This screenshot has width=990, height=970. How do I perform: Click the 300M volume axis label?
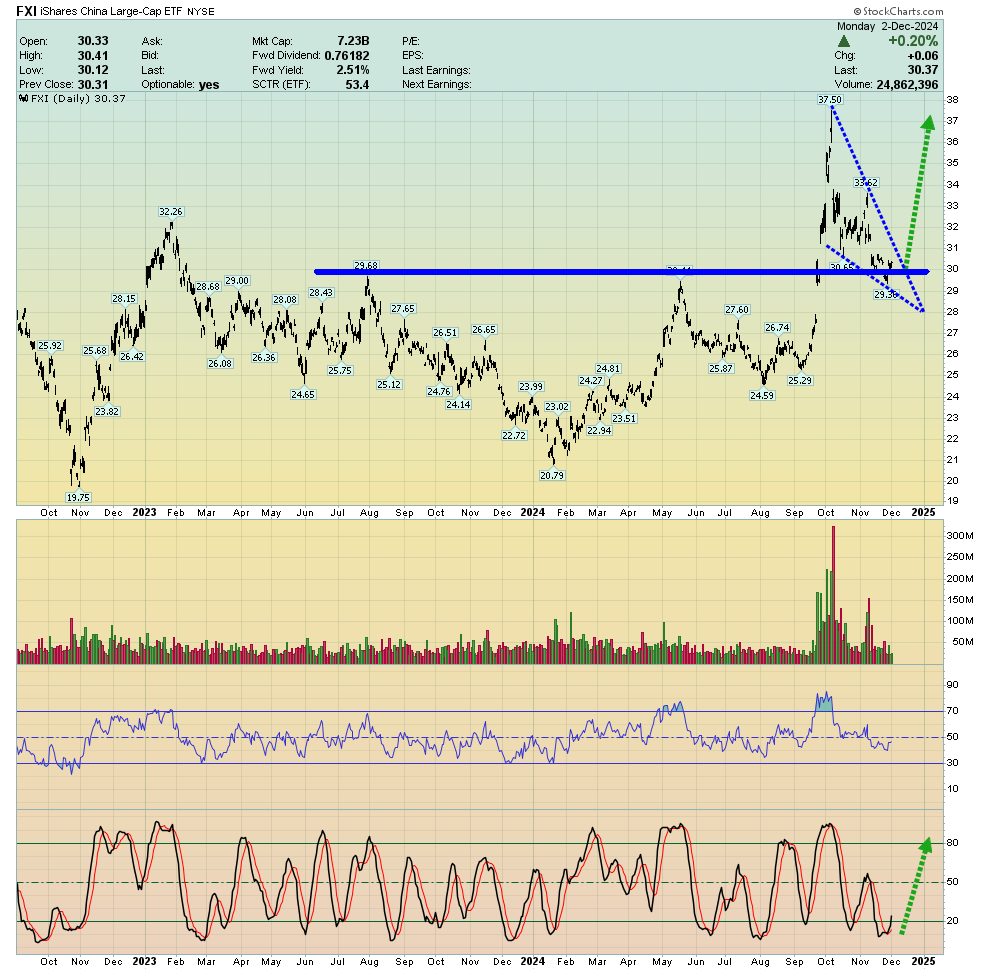pyautogui.click(x=960, y=536)
